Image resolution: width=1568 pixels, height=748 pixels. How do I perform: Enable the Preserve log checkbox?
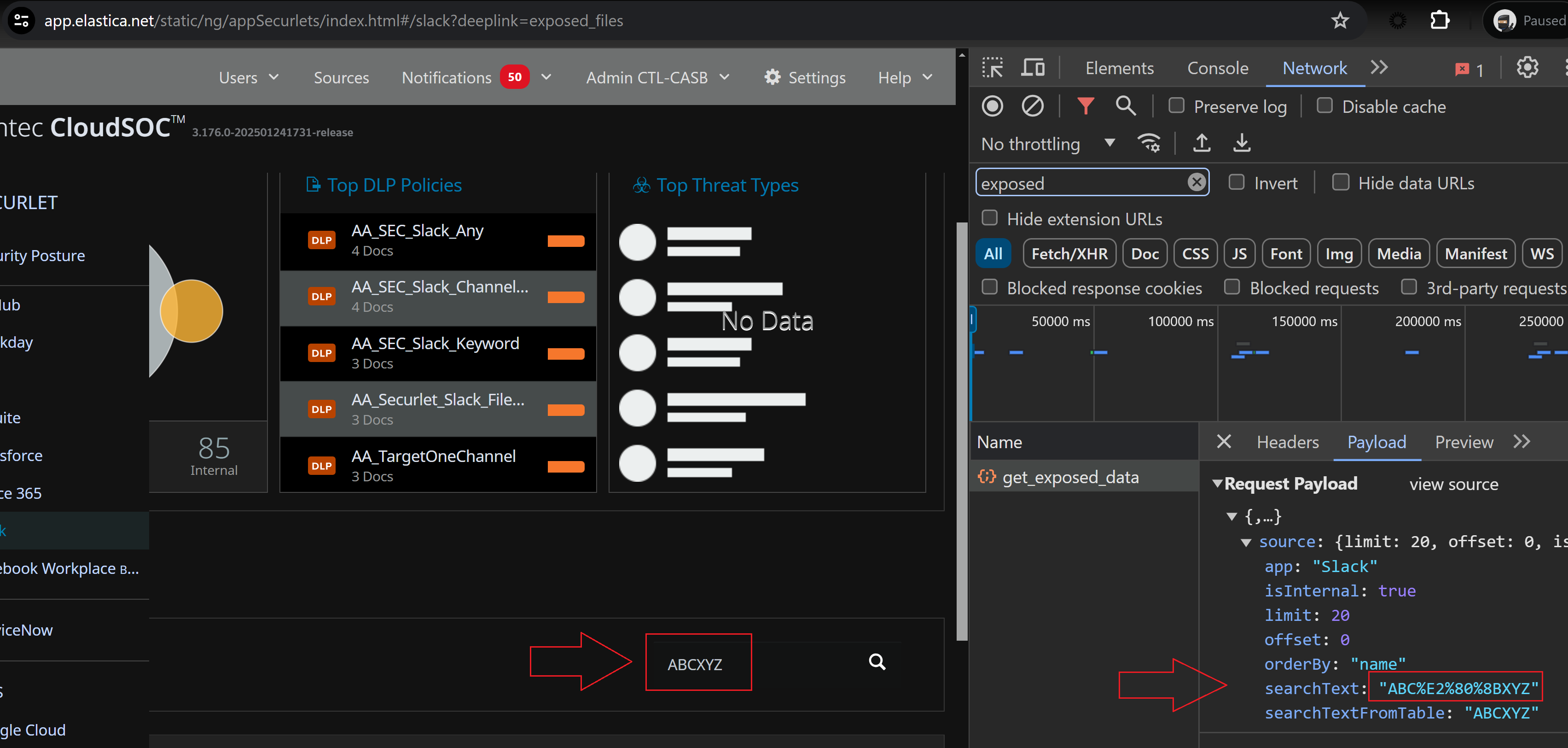1177,106
